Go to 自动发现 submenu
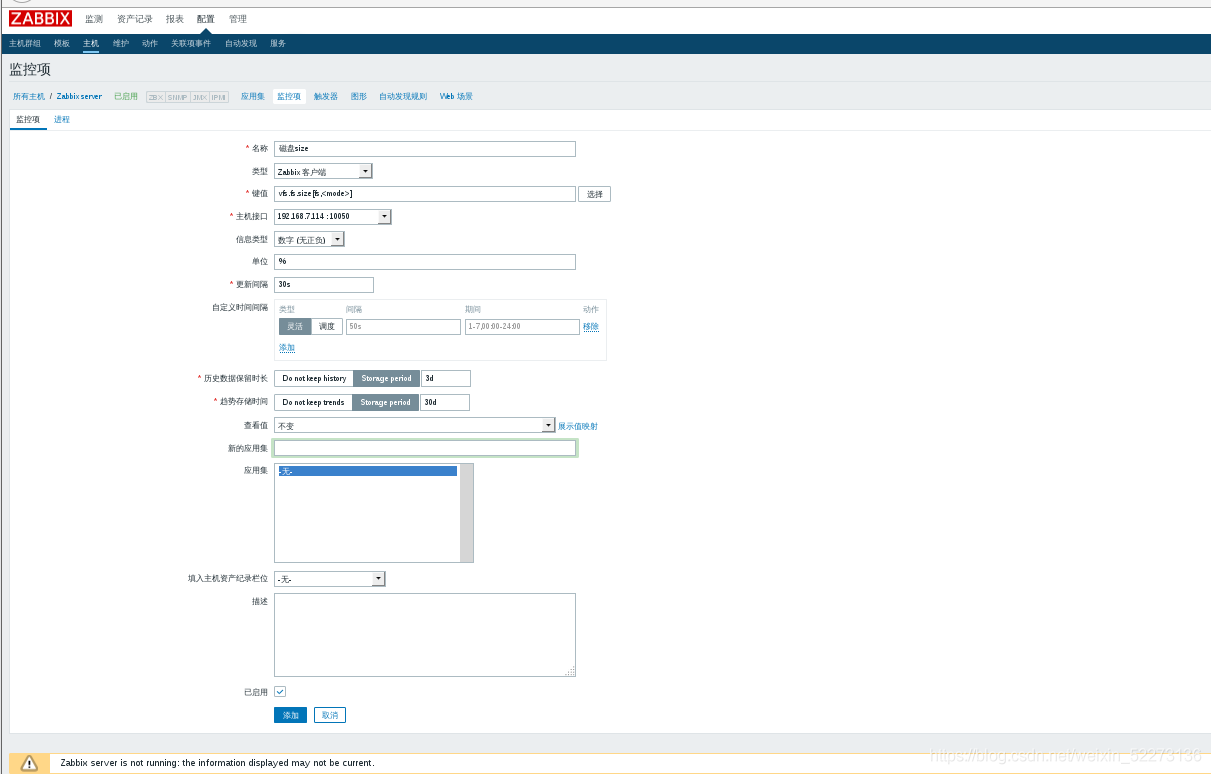Image resolution: width=1211 pixels, height=774 pixels. (x=241, y=44)
